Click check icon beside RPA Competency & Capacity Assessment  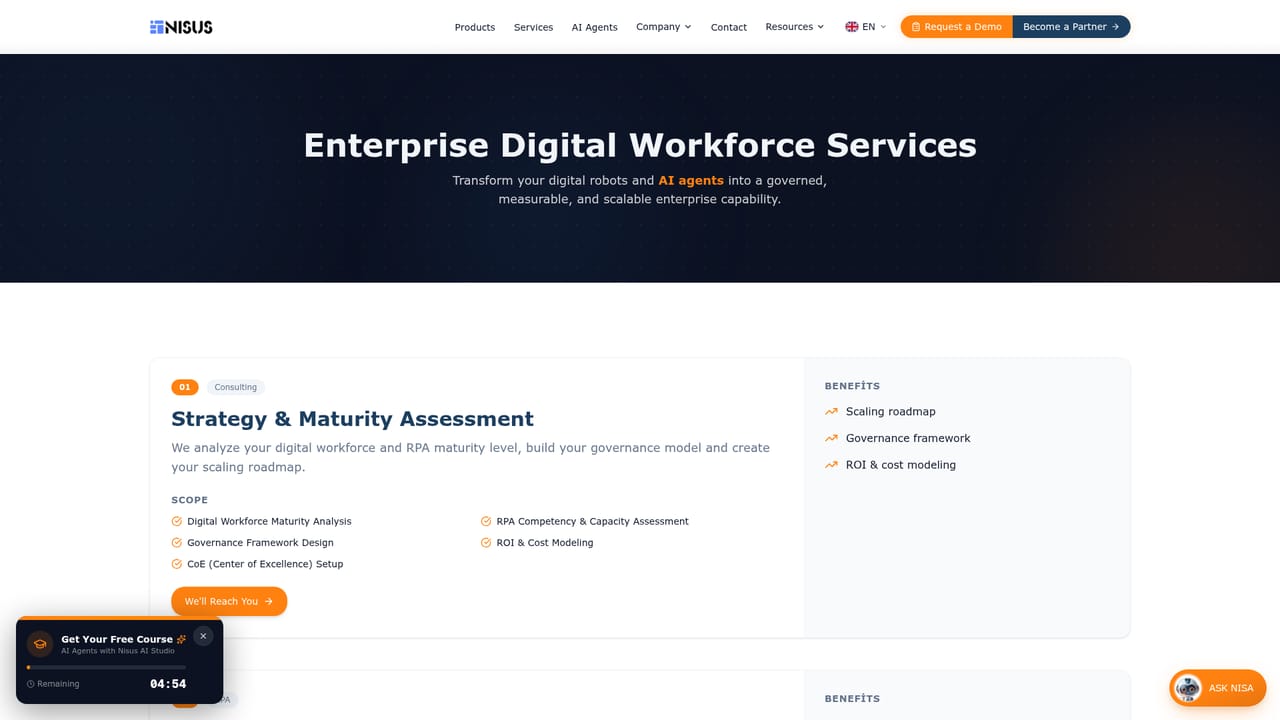486,521
